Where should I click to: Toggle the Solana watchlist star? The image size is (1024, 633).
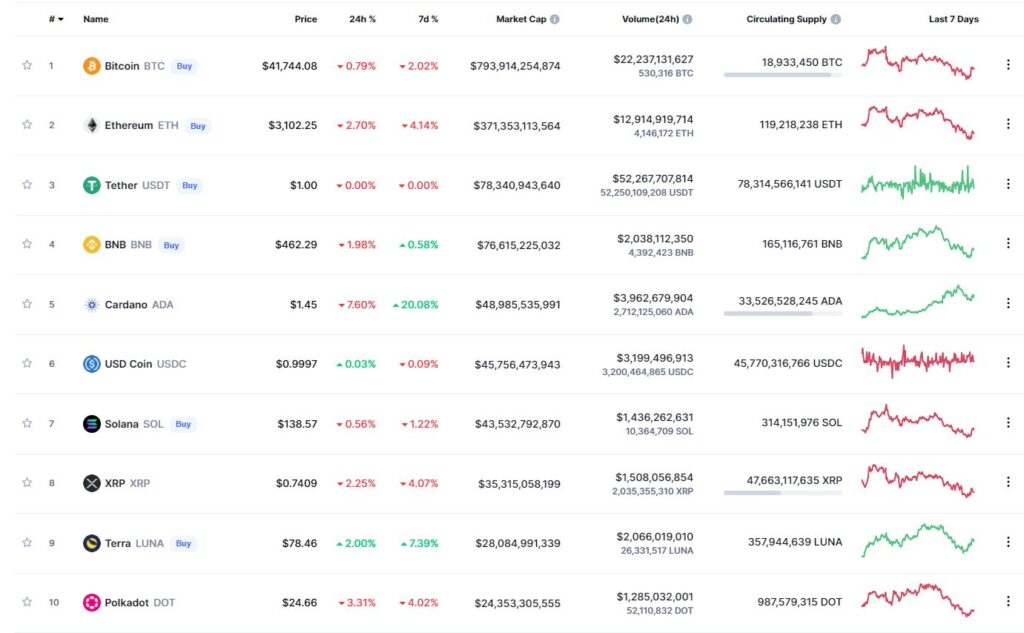27,423
